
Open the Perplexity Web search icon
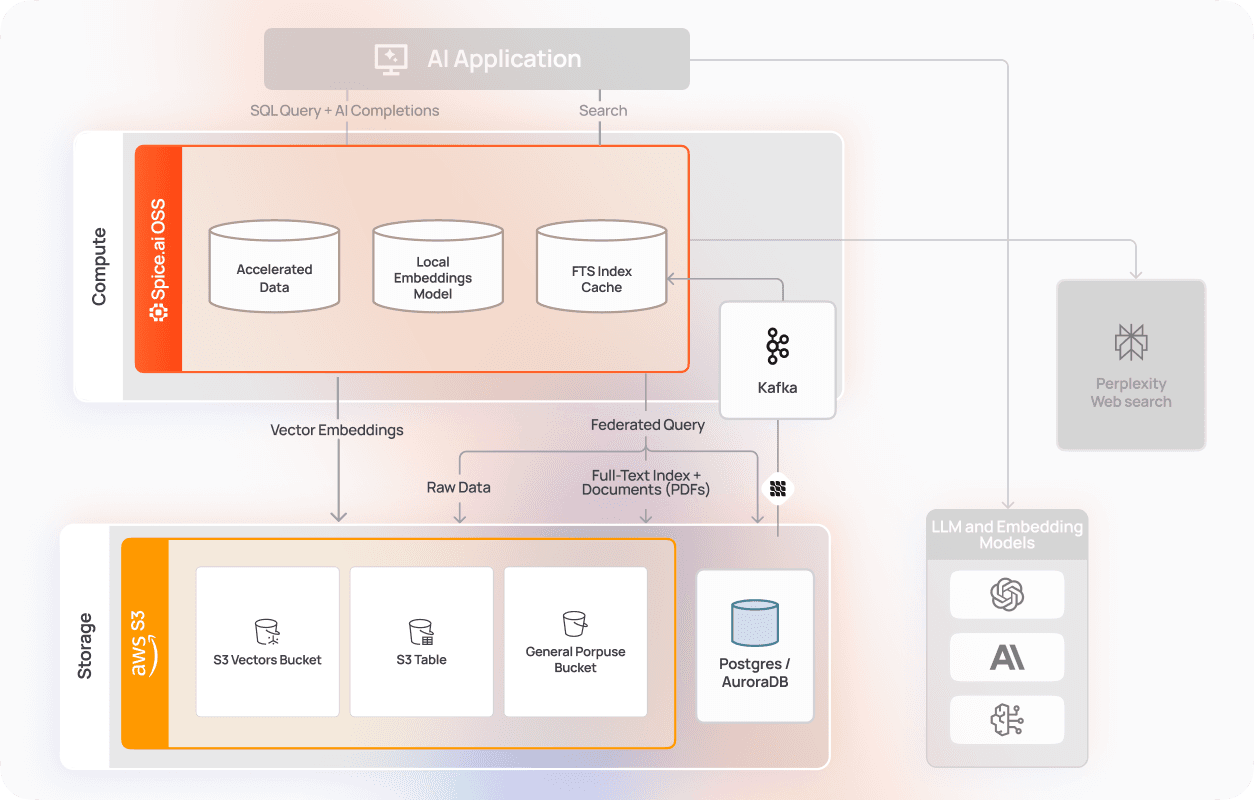point(1131,341)
